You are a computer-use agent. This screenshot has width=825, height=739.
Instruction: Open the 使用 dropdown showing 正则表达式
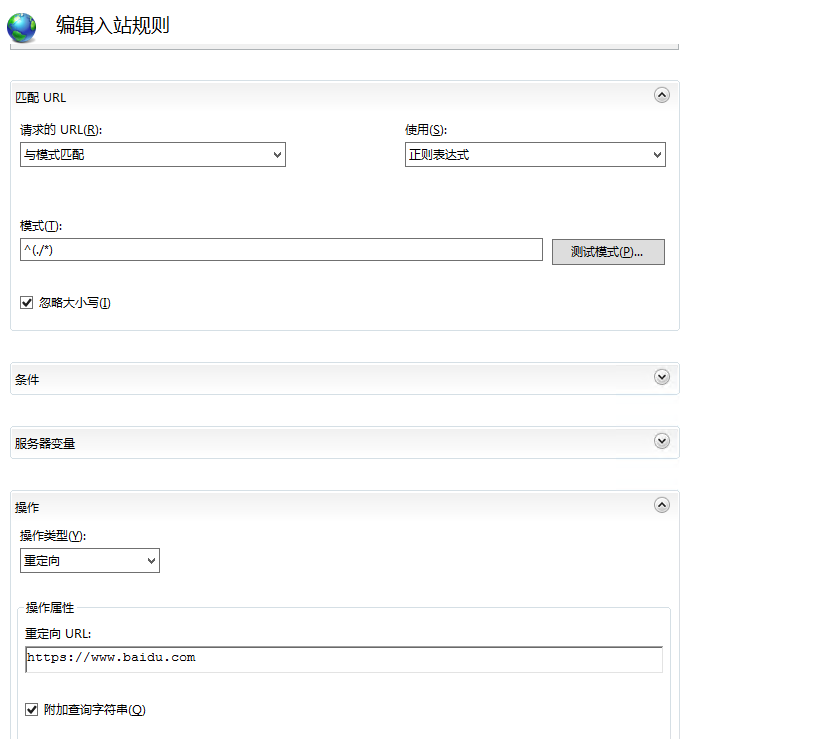tap(535, 155)
